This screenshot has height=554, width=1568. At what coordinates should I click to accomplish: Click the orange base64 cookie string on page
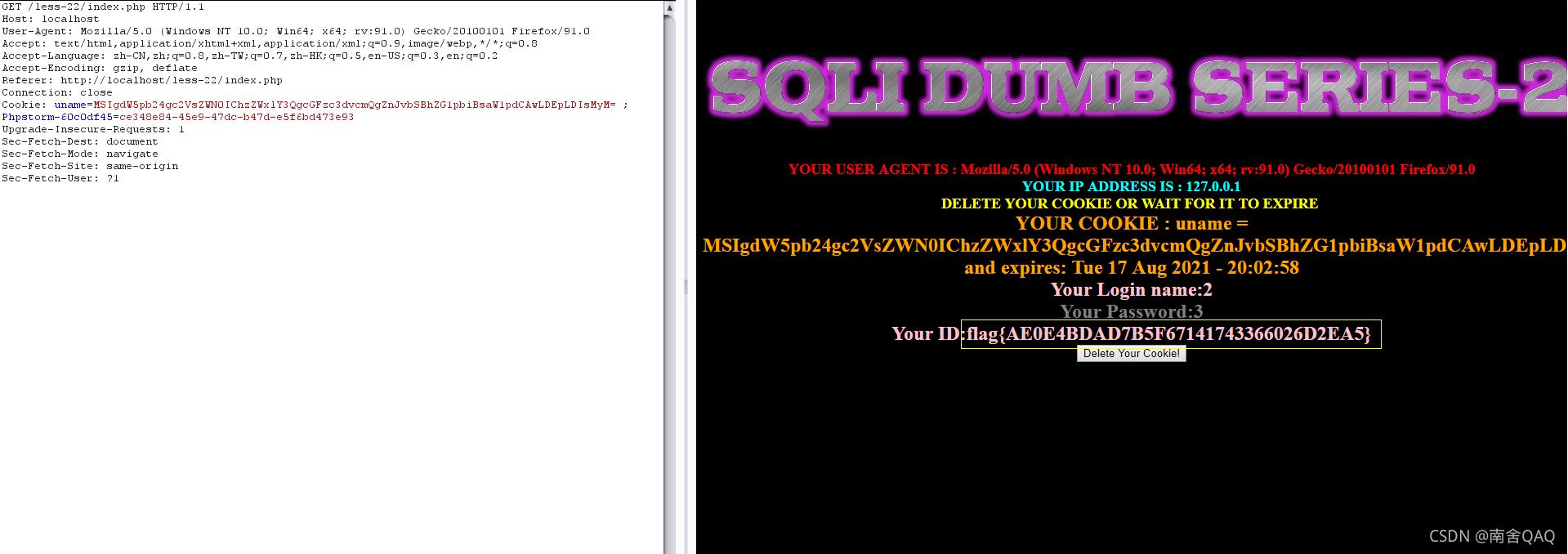(1134, 245)
